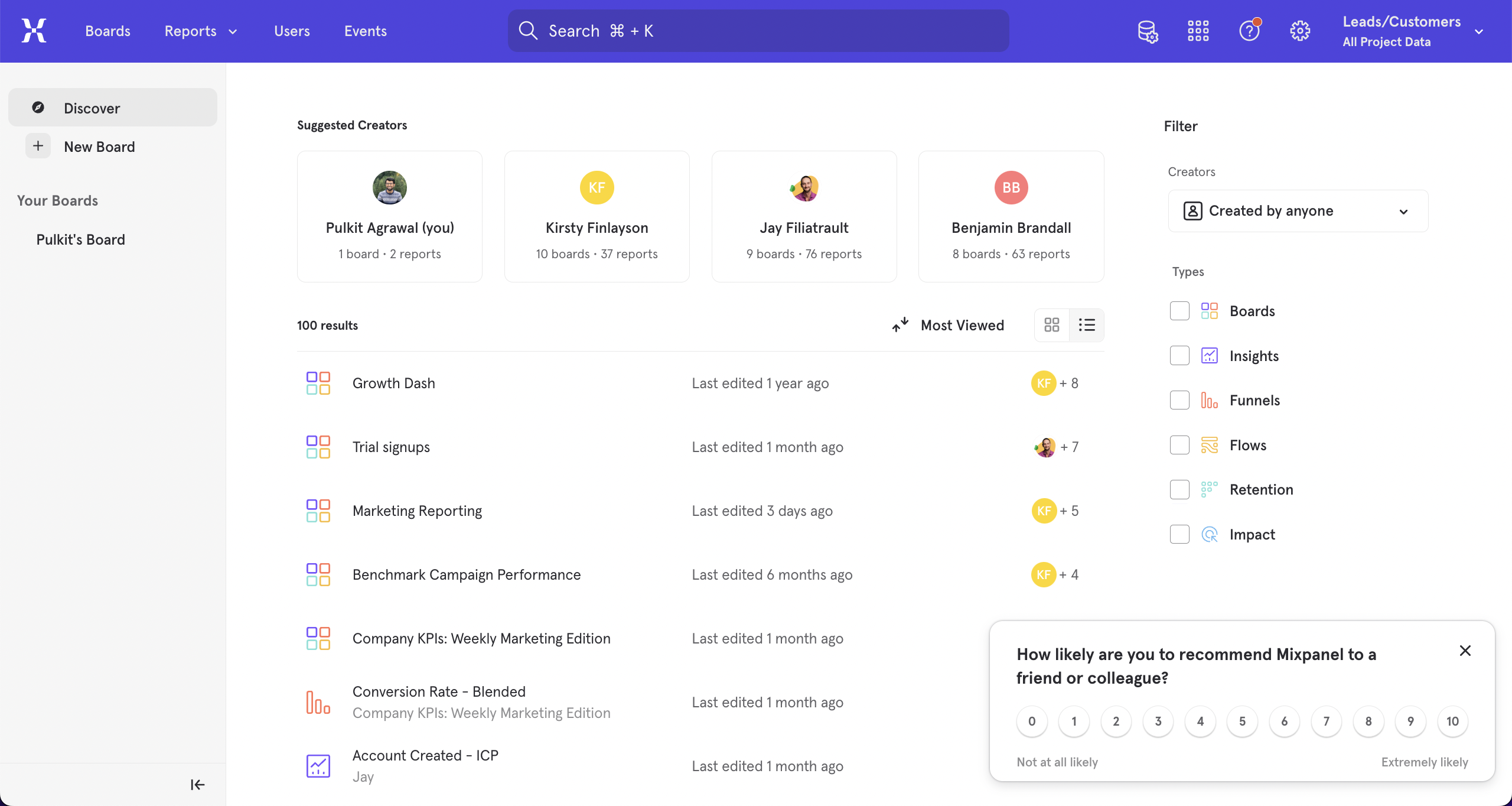Click the Trial signups board icon
This screenshot has height=806, width=1512.
pyautogui.click(x=318, y=447)
